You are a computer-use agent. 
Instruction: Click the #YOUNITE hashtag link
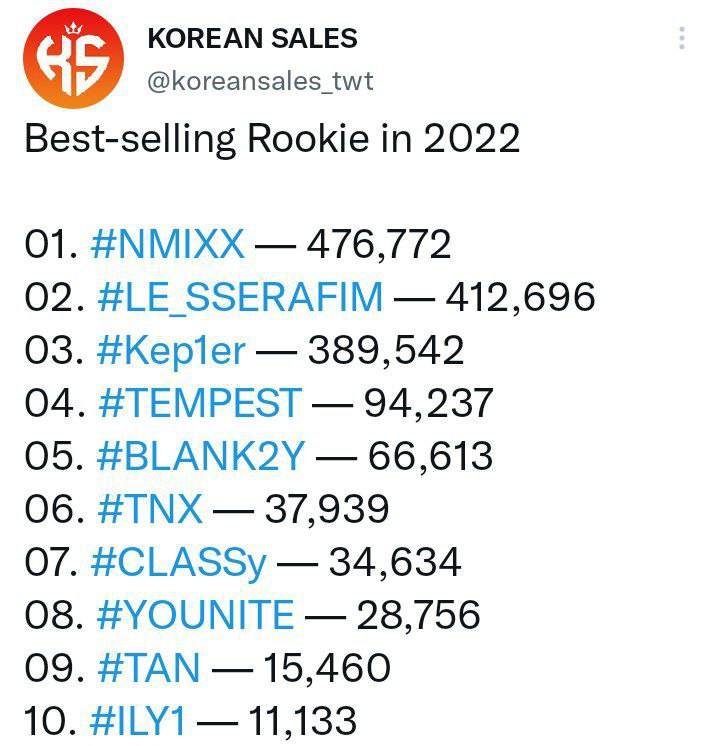[195, 615]
